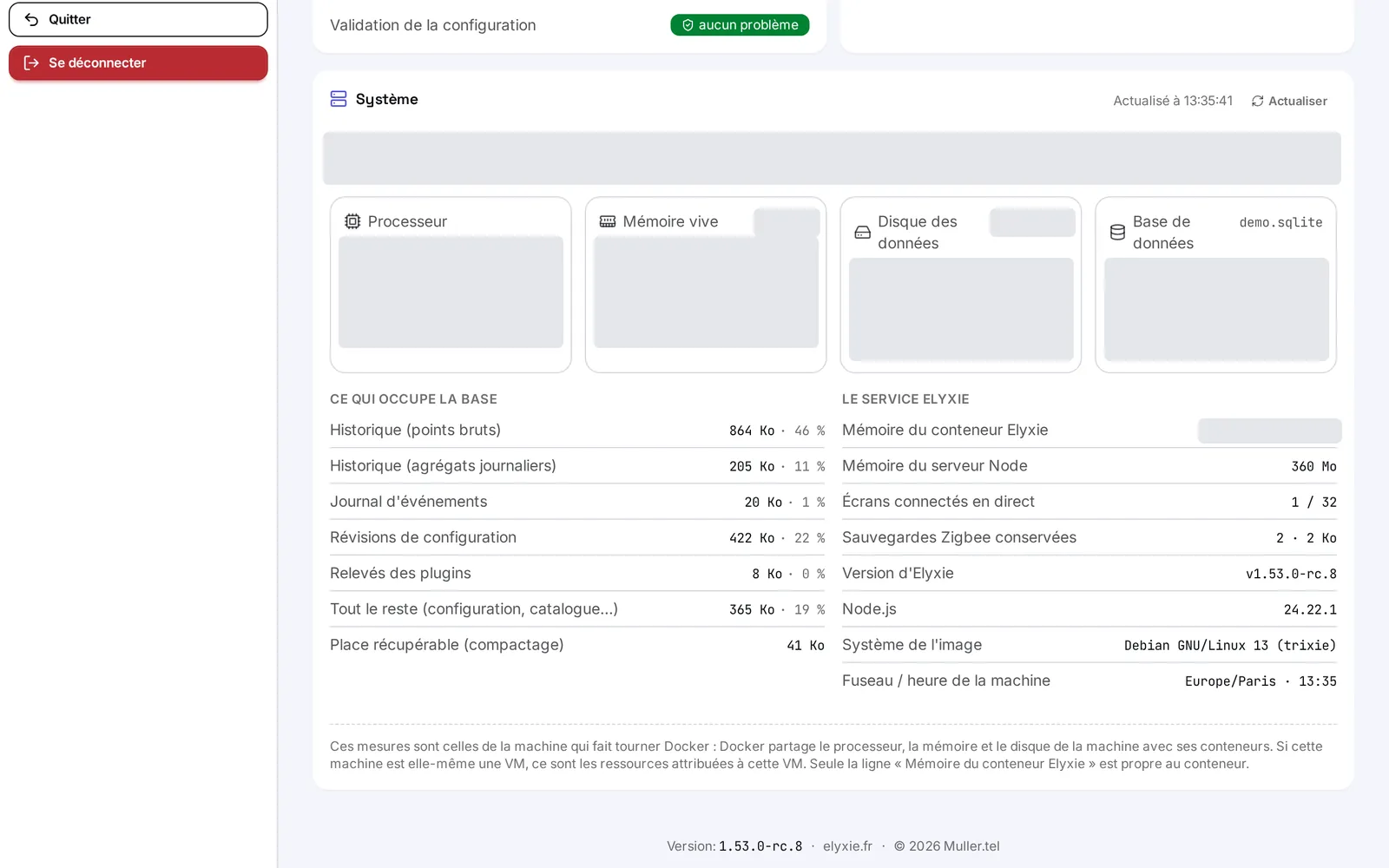Click the © 2026 Muller.tel footer text
Image resolution: width=1389 pixels, height=868 pixels.
point(946,845)
